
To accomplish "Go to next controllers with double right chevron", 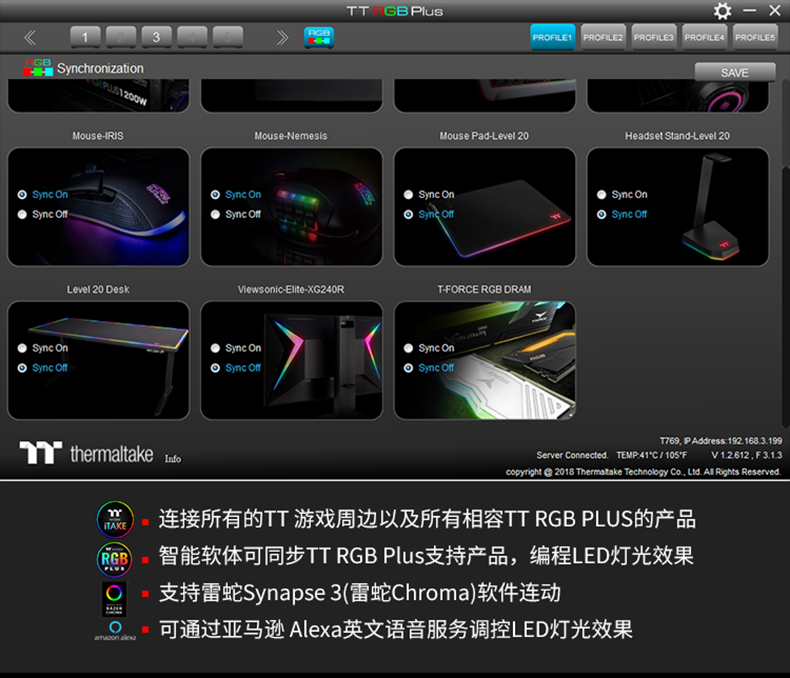I will click(282, 38).
